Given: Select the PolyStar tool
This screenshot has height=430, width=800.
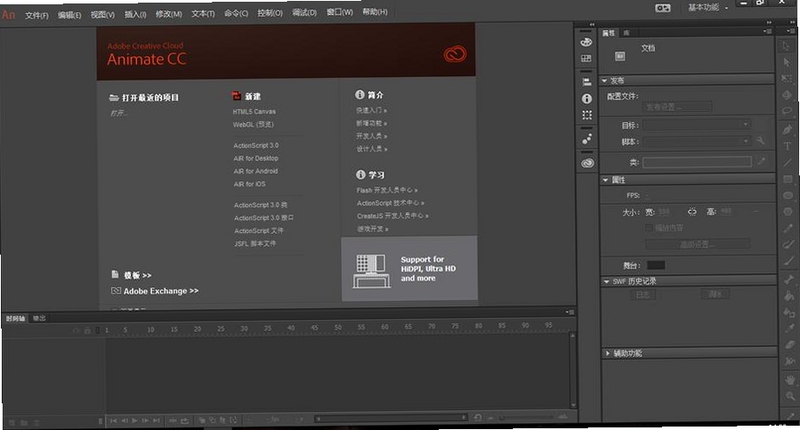Looking at the screenshot, I should point(788,211).
